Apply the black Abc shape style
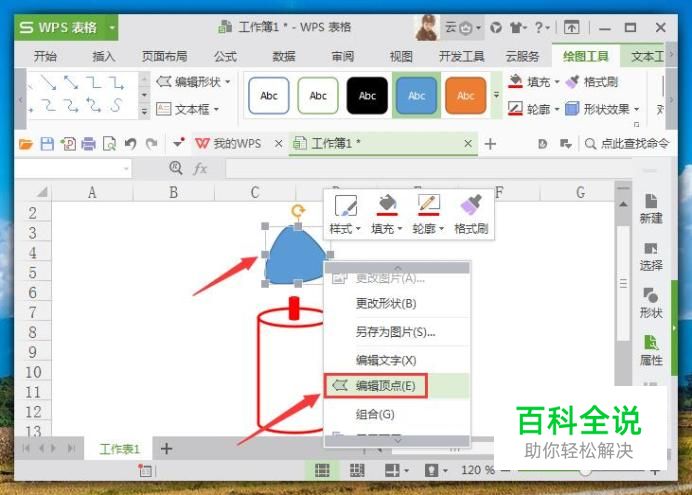This screenshot has width=692, height=495. click(x=367, y=96)
